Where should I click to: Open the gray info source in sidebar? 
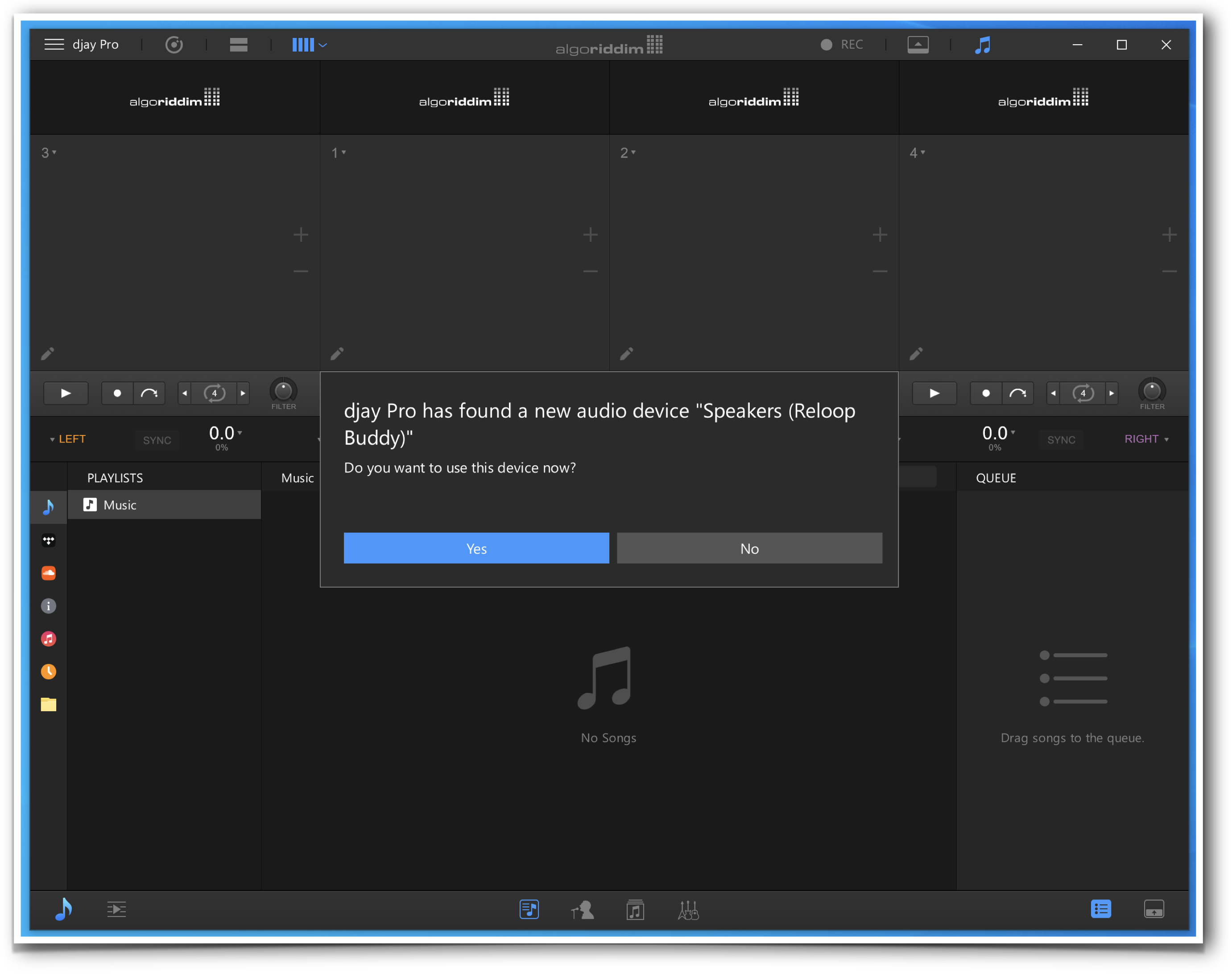(x=49, y=606)
